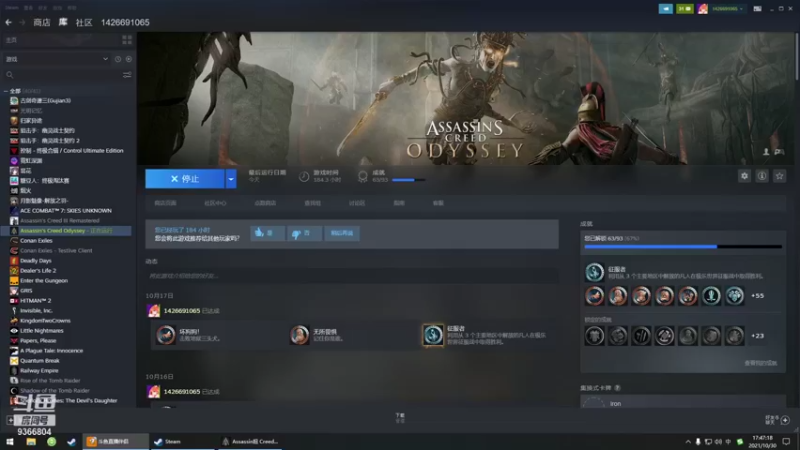Open game settings gear icon
The image size is (800, 450).
[x=744, y=176]
